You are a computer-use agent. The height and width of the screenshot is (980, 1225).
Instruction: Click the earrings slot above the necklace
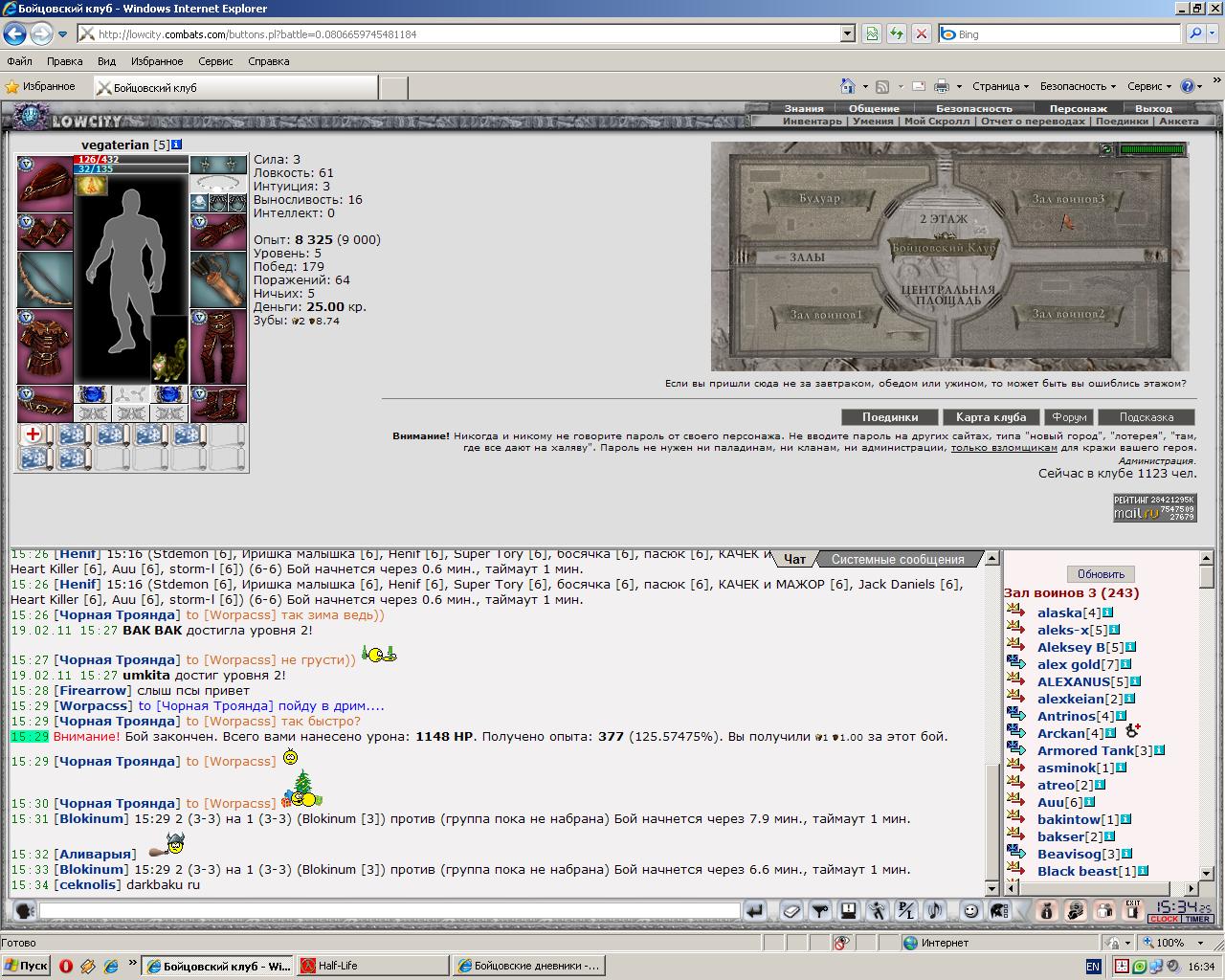[x=218, y=165]
